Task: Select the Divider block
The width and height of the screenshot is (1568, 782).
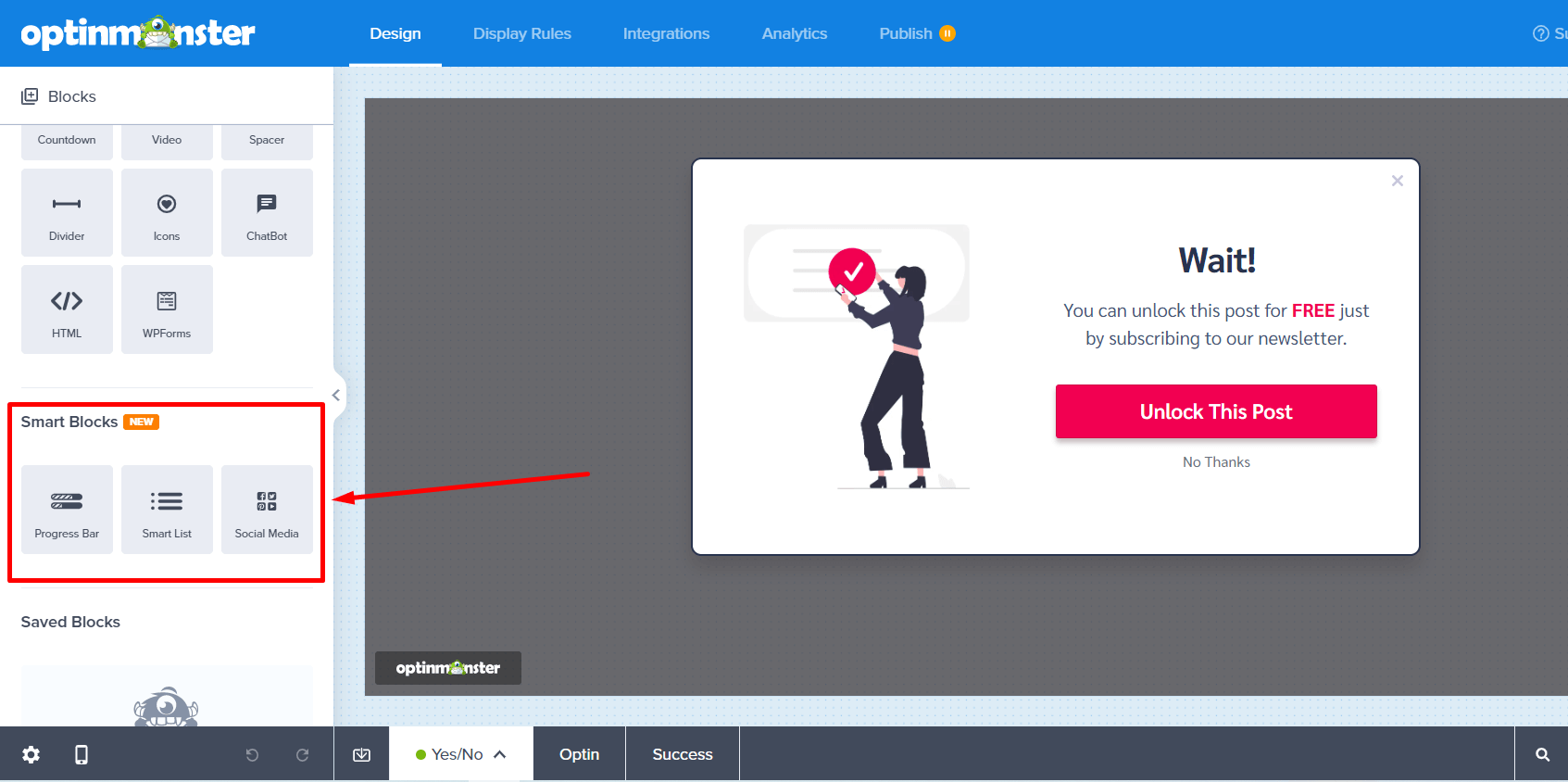Action: pyautogui.click(x=67, y=213)
